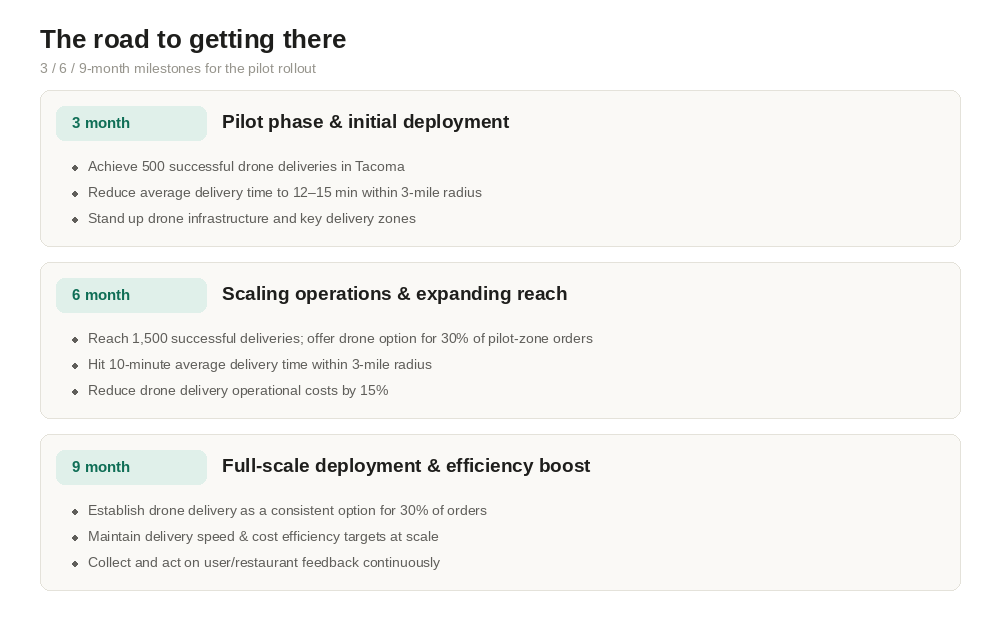
Task: Click the 12–15 min delivery time bullet
Action: (x=284, y=193)
